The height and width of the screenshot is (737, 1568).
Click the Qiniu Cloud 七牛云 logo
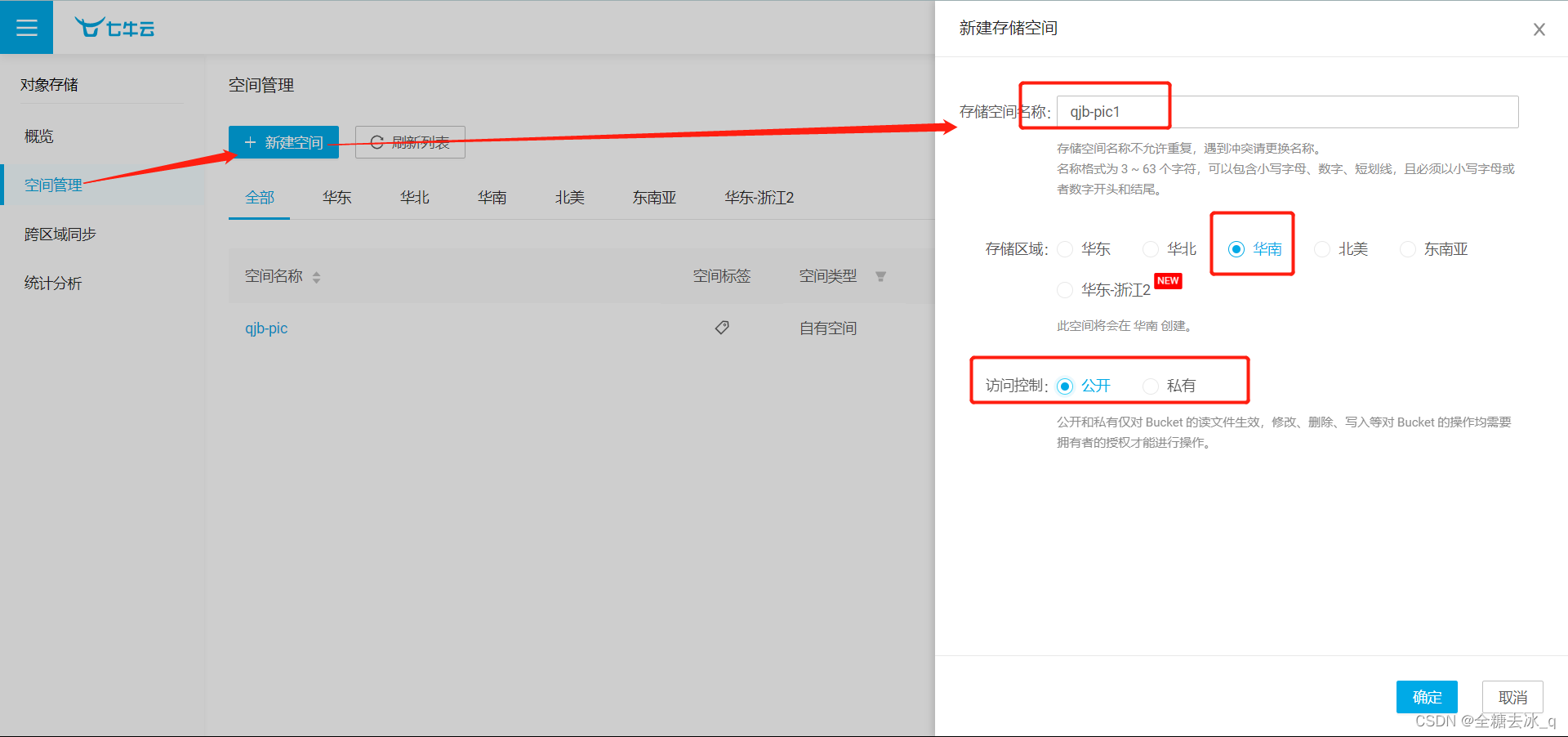[115, 28]
